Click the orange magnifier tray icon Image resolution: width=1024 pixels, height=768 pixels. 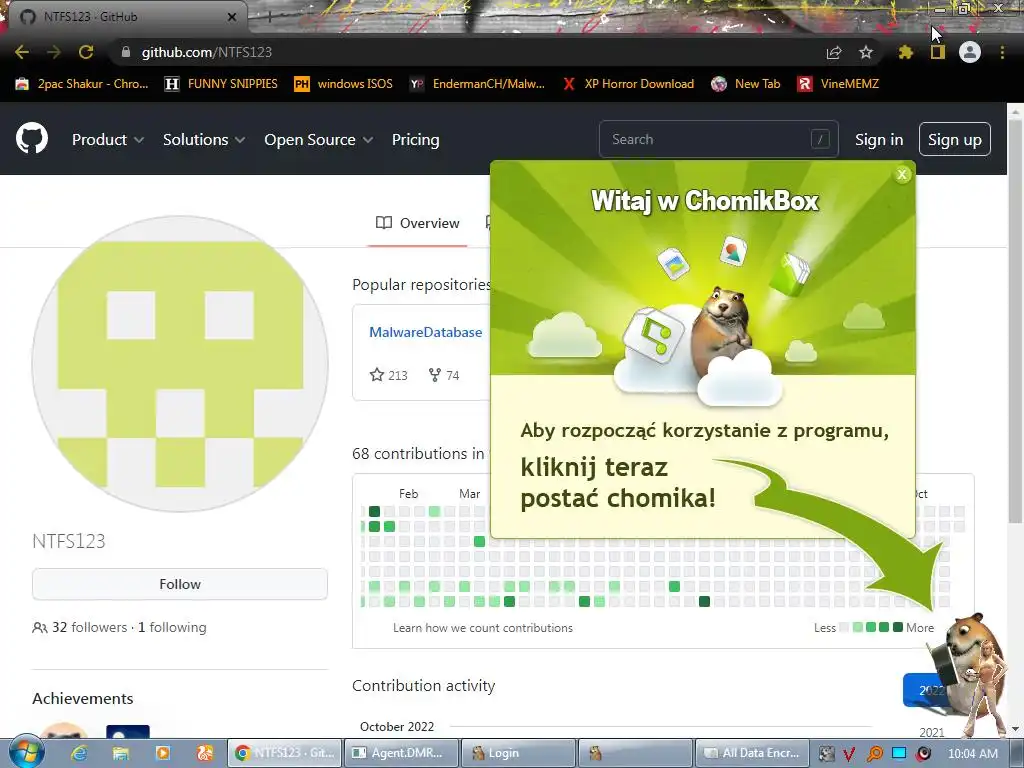(x=874, y=754)
